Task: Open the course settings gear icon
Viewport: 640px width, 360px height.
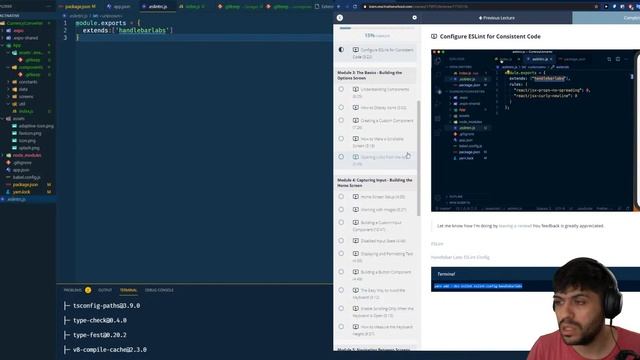Action: tap(414, 18)
